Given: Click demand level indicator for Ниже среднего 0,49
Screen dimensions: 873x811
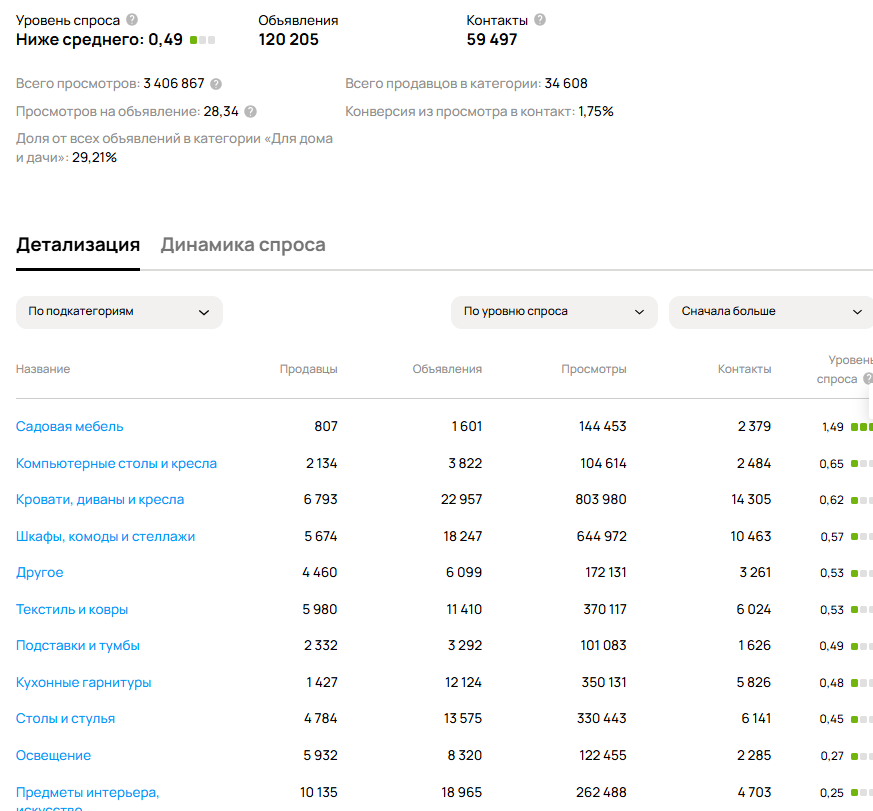Looking at the screenshot, I should [x=203, y=40].
